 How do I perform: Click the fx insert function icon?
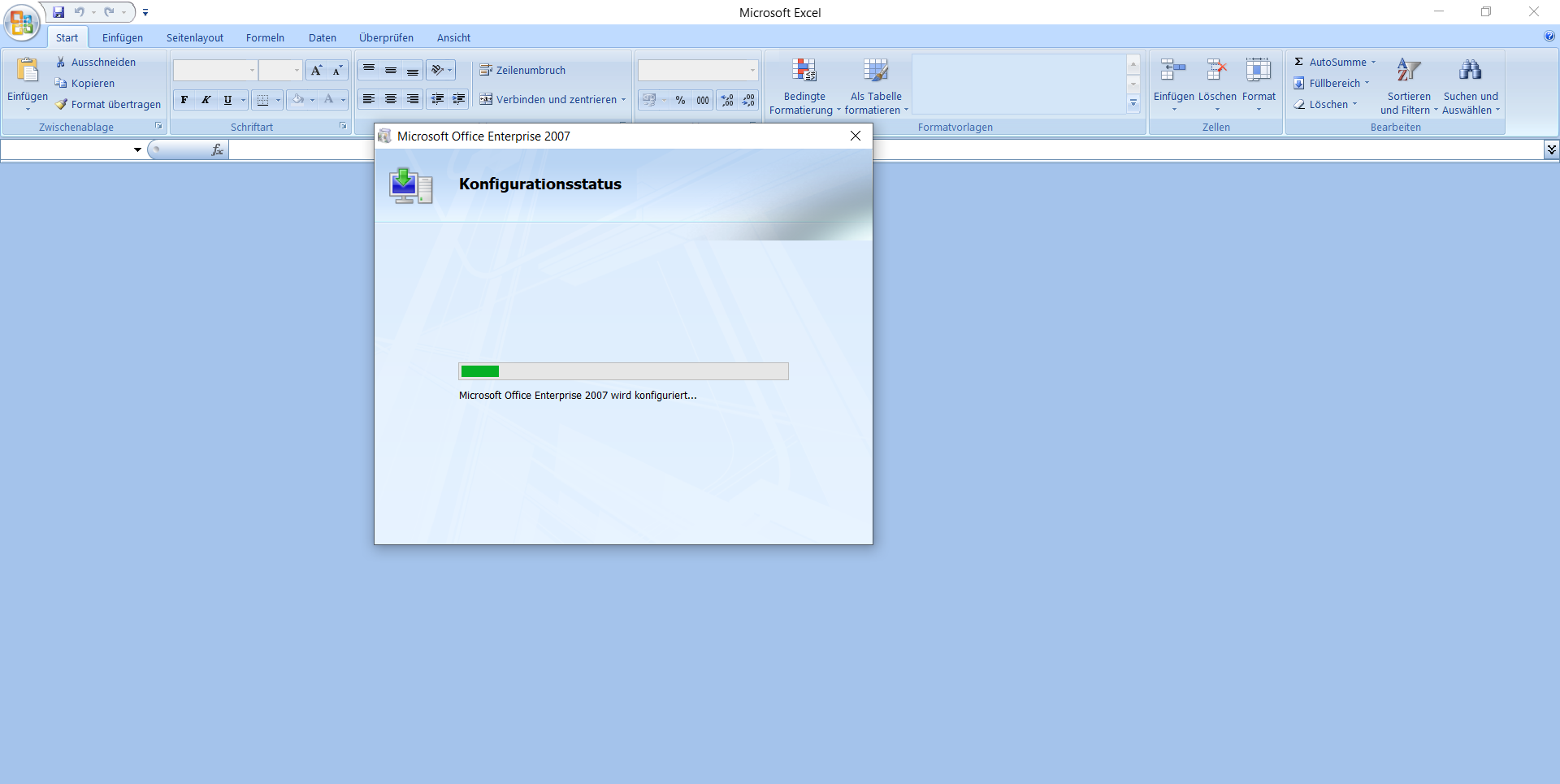[217, 149]
